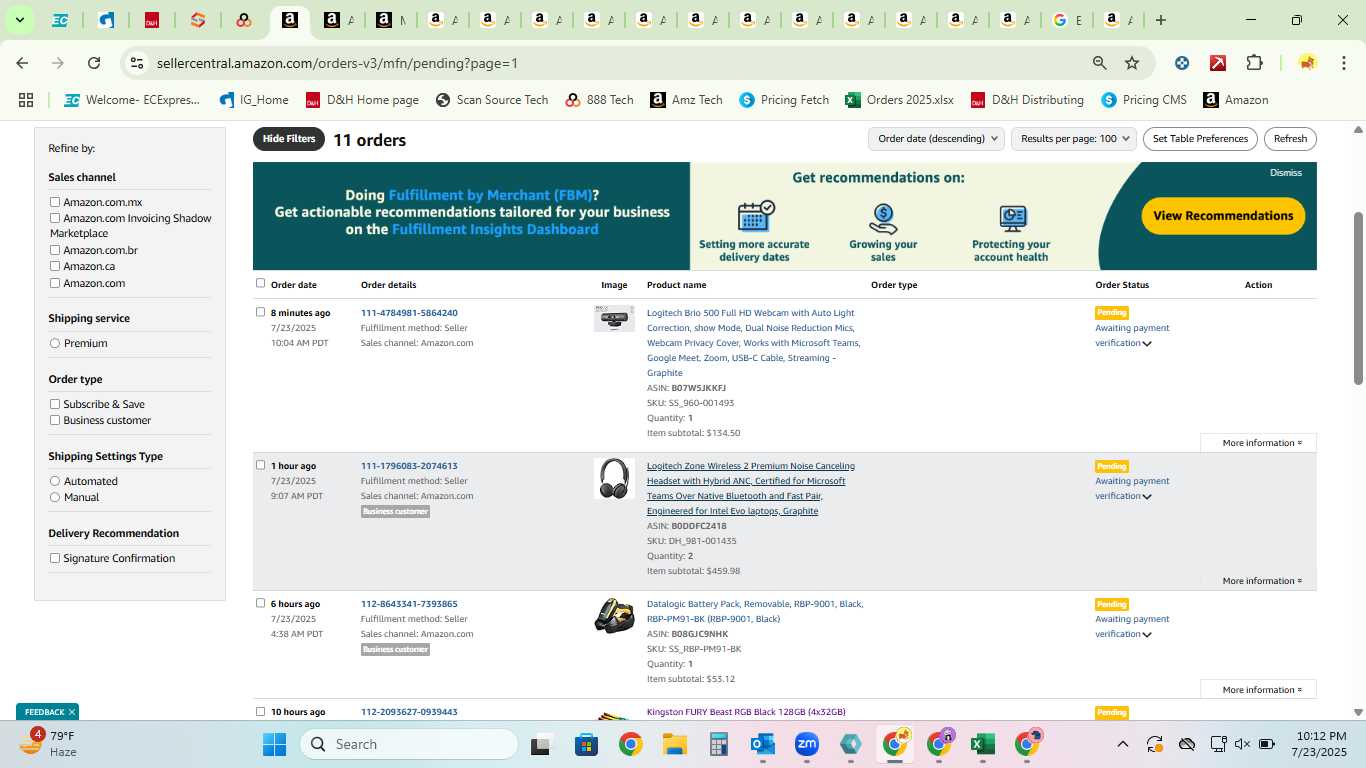Viewport: 1366px width, 768px height.
Task: Open a new browser tab
Action: (1161, 20)
